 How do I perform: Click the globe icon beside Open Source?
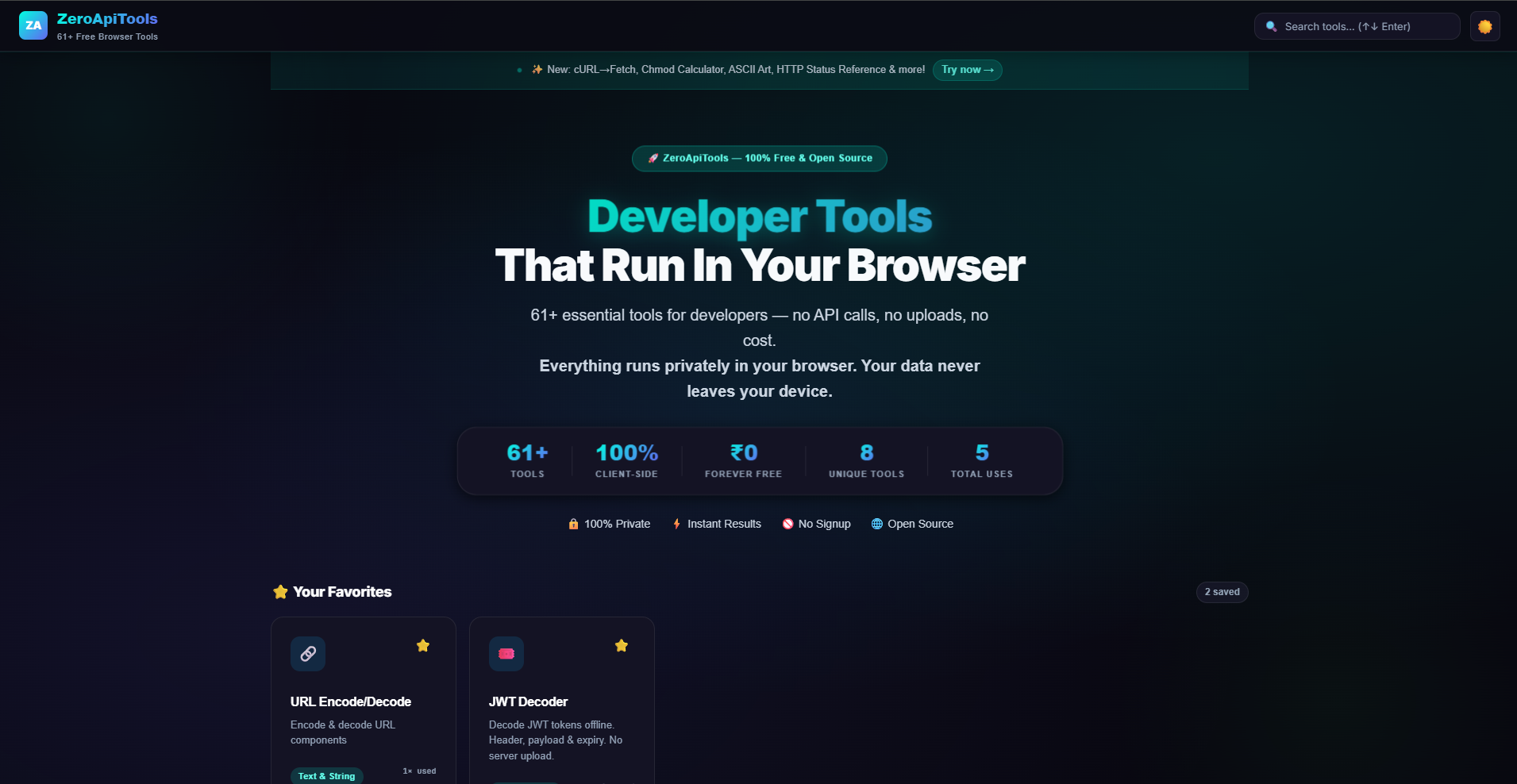click(876, 524)
